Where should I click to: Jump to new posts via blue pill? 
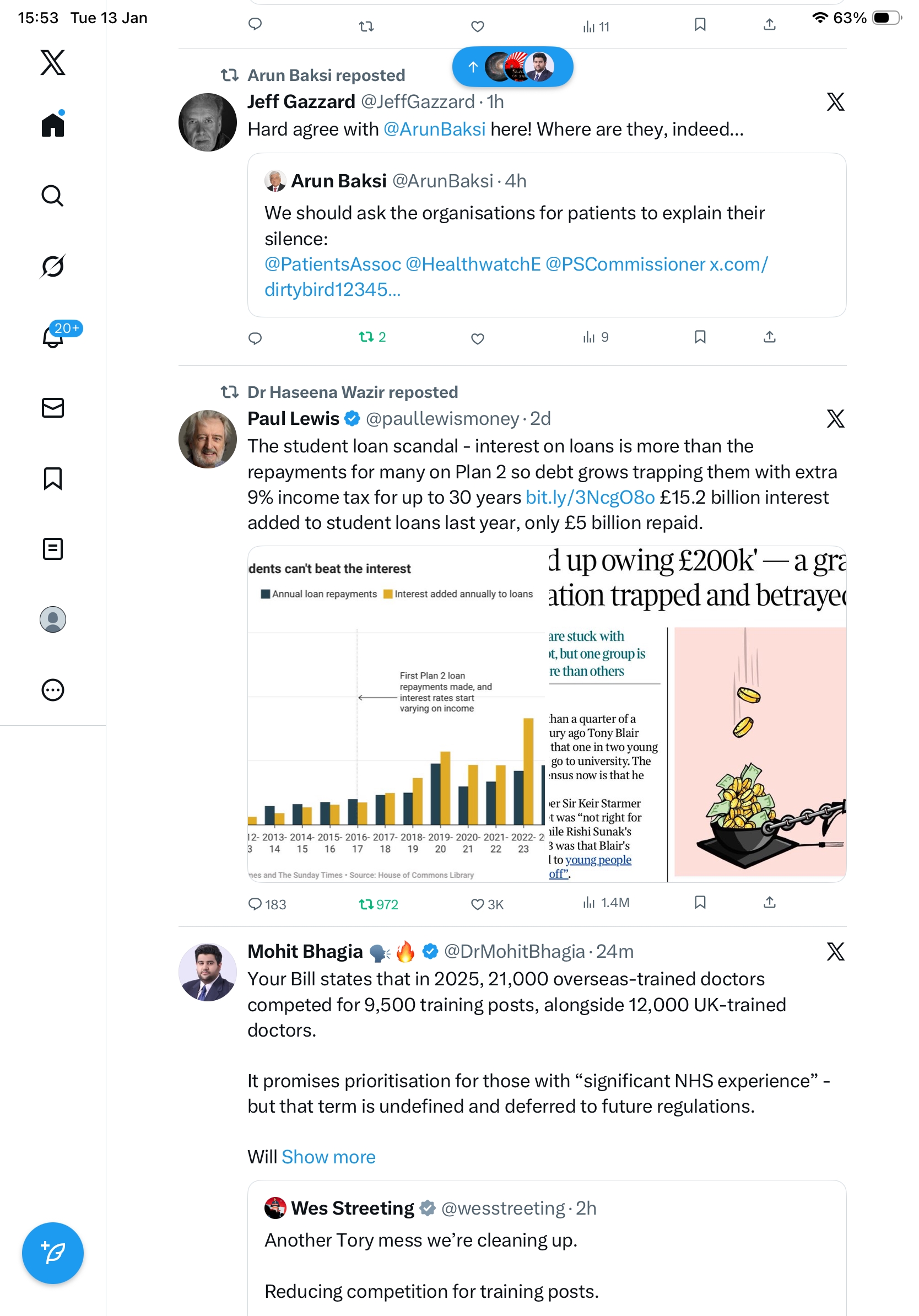(x=512, y=67)
